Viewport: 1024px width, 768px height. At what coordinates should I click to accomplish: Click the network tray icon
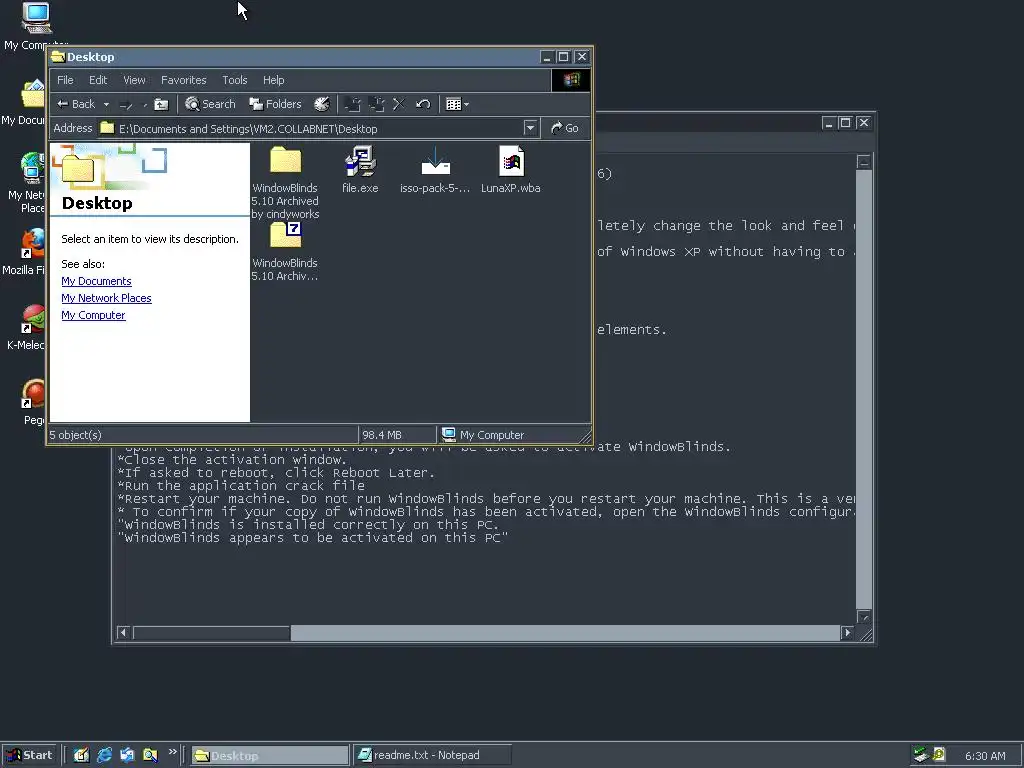pos(921,755)
